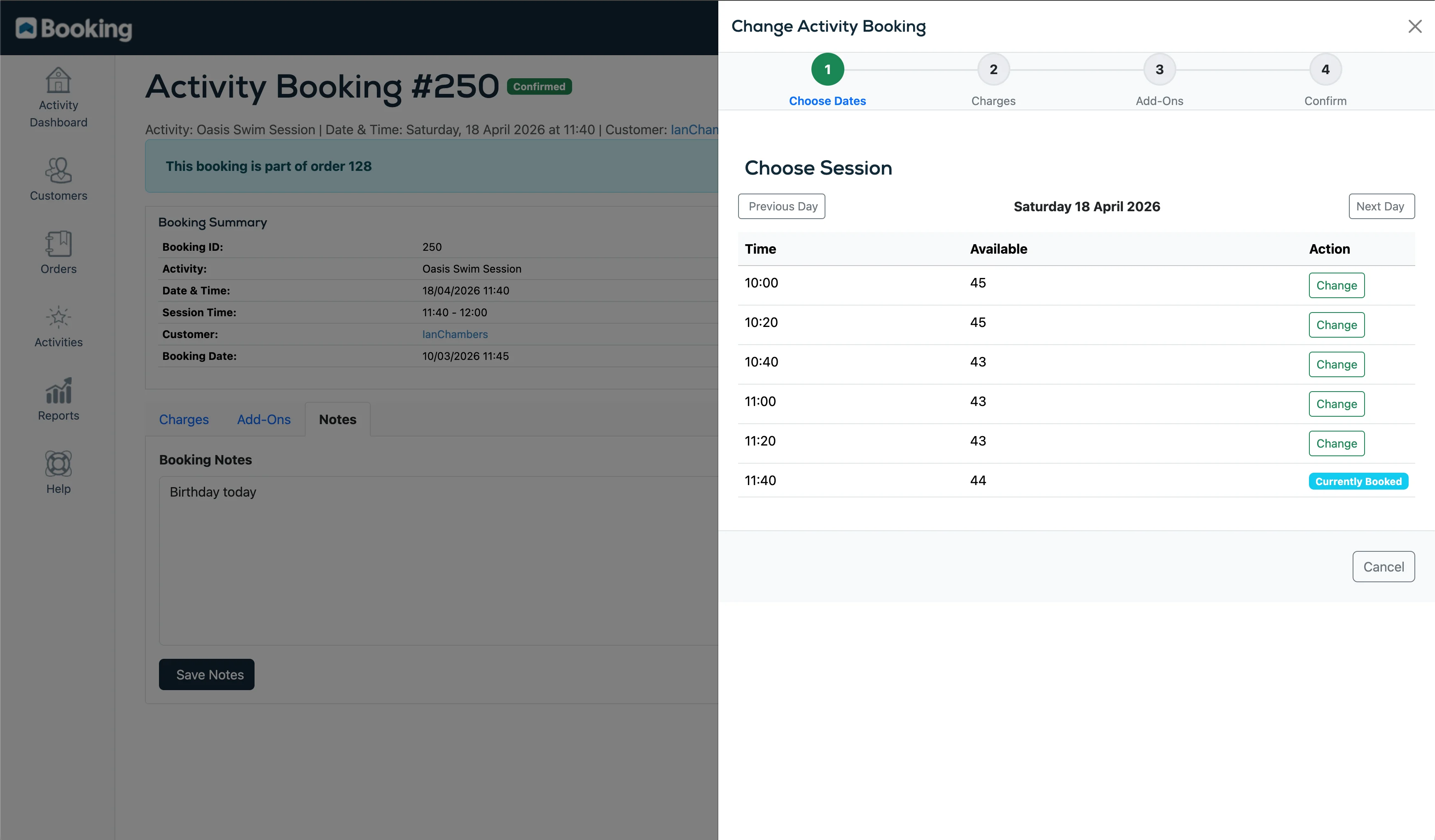Image resolution: width=1435 pixels, height=840 pixels.
Task: Change booking to the 10:00 session
Action: tap(1337, 285)
